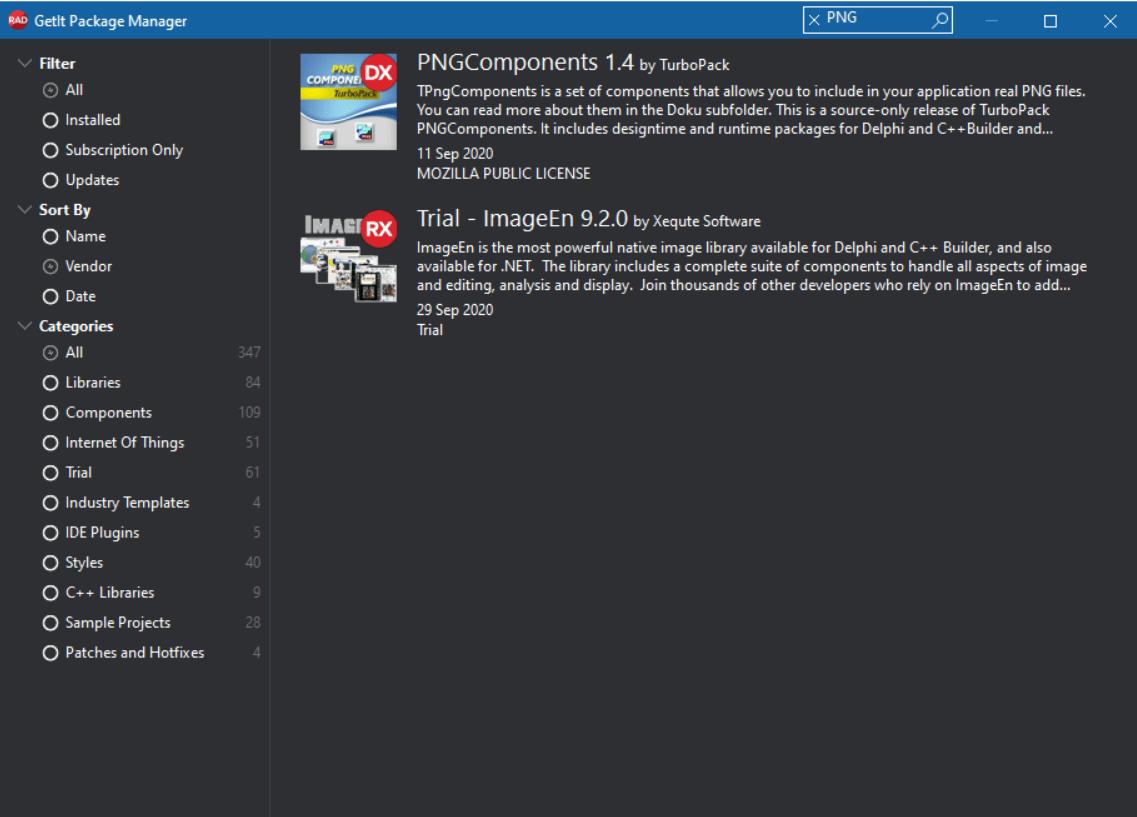Open Trial - ImageEn 9.2.0 title
The width and height of the screenshot is (1137, 817).
coord(522,218)
